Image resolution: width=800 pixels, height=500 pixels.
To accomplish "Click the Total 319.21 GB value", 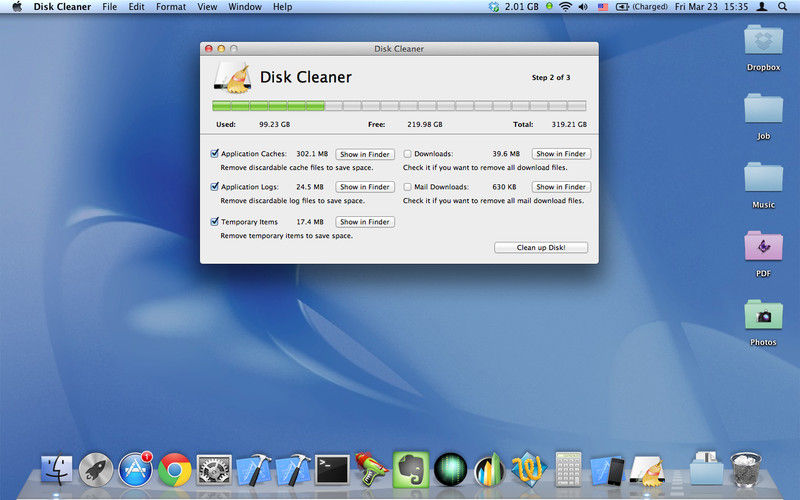I will 569,124.
